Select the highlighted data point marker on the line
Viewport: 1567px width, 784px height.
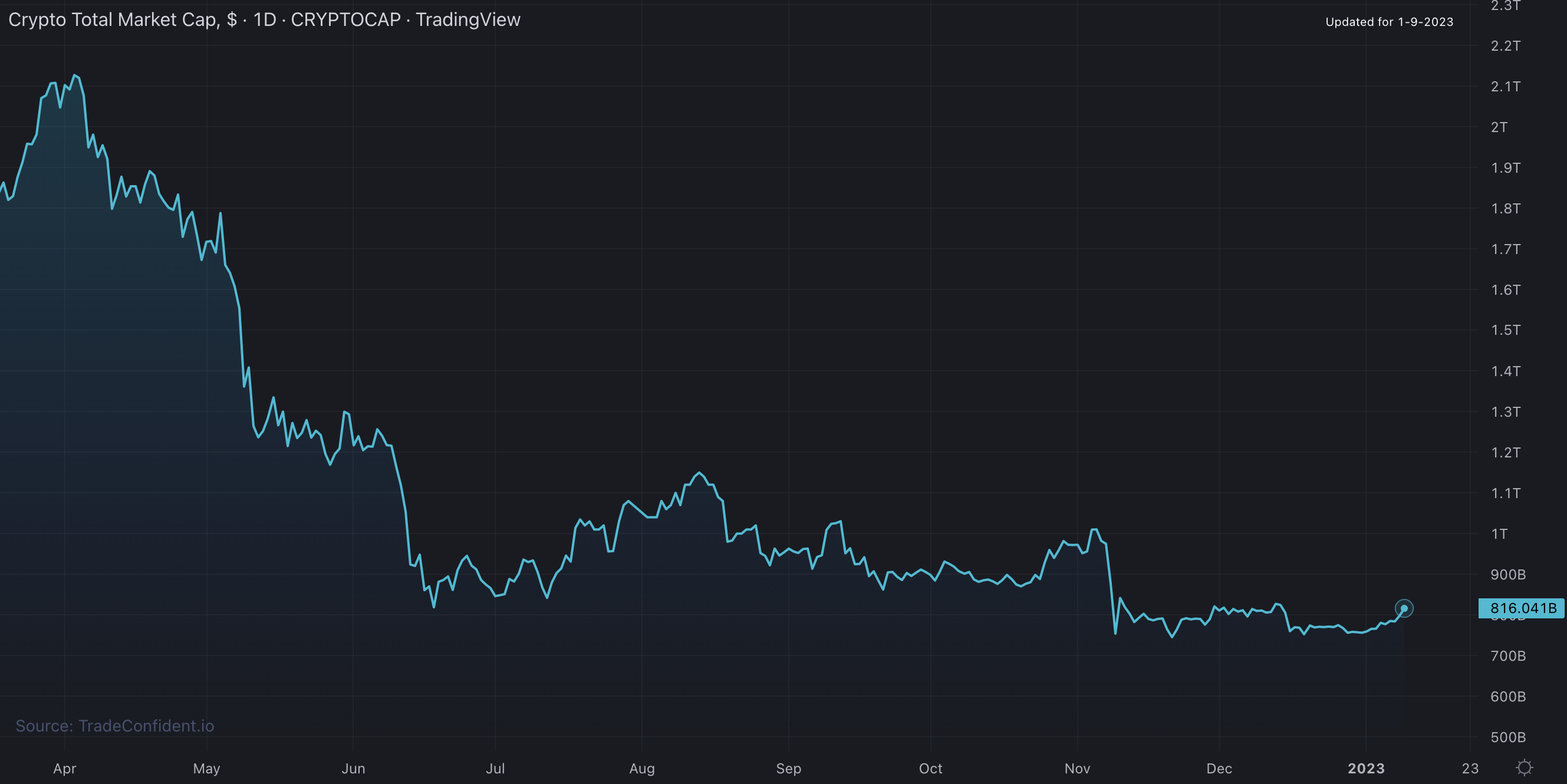coord(1405,608)
